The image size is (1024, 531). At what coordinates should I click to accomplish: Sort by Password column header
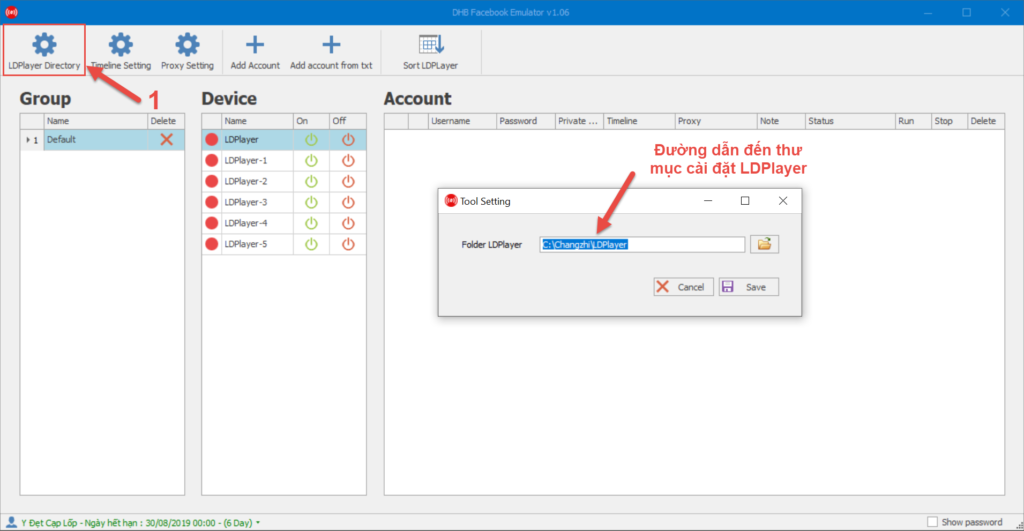click(526, 121)
